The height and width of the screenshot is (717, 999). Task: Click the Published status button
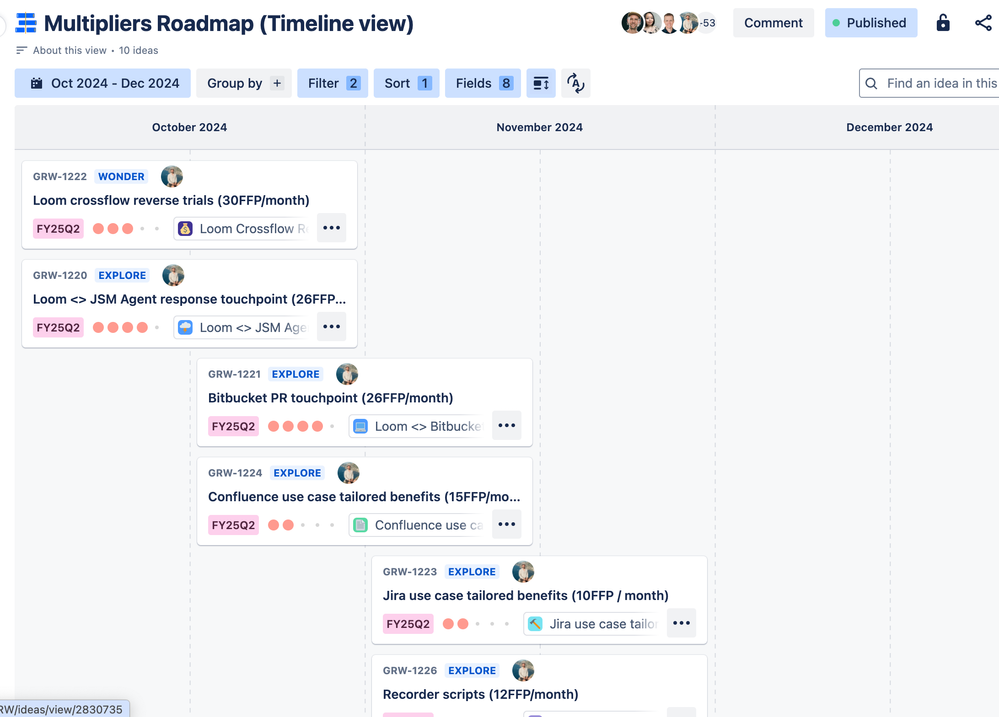tap(871, 23)
